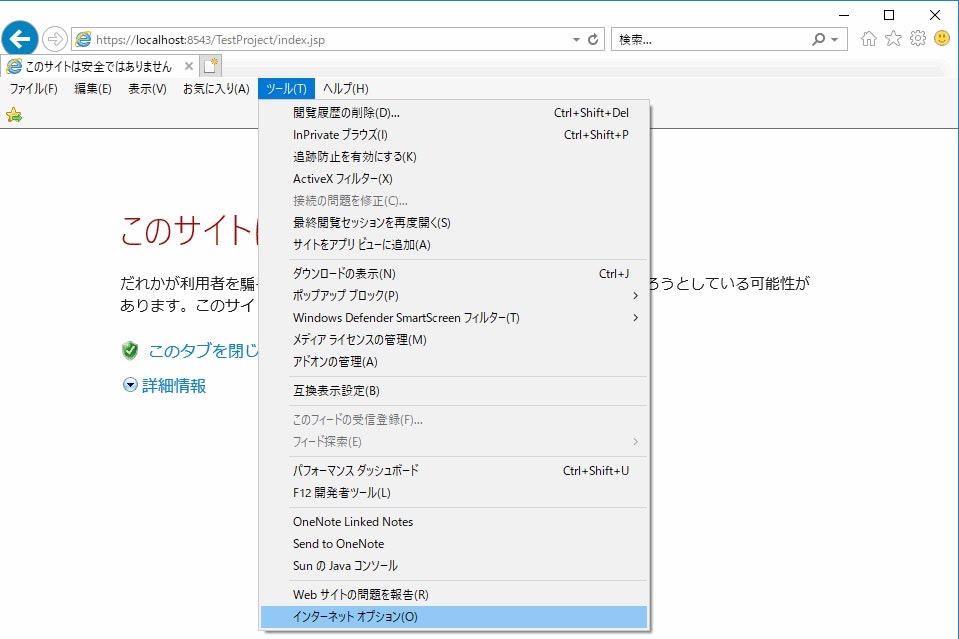Select 追跡防止を有効にする(K)
Screen dimensions: 959x639
click(x=454, y=157)
